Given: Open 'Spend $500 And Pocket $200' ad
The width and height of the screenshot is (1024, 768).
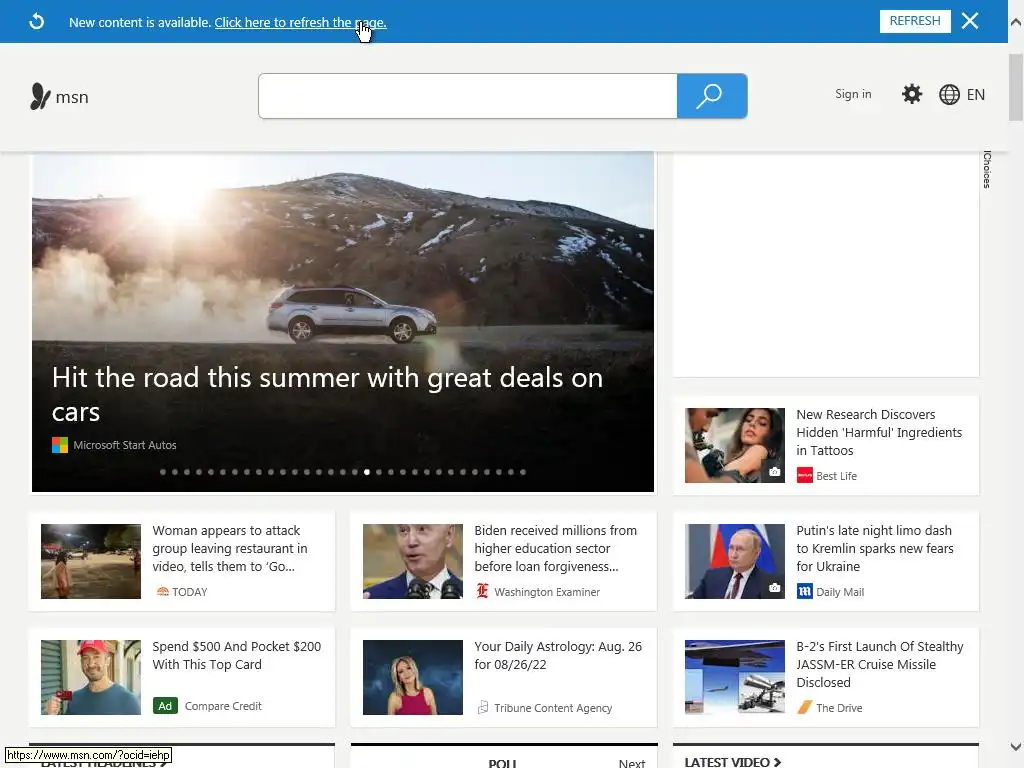Looking at the screenshot, I should click(236, 655).
